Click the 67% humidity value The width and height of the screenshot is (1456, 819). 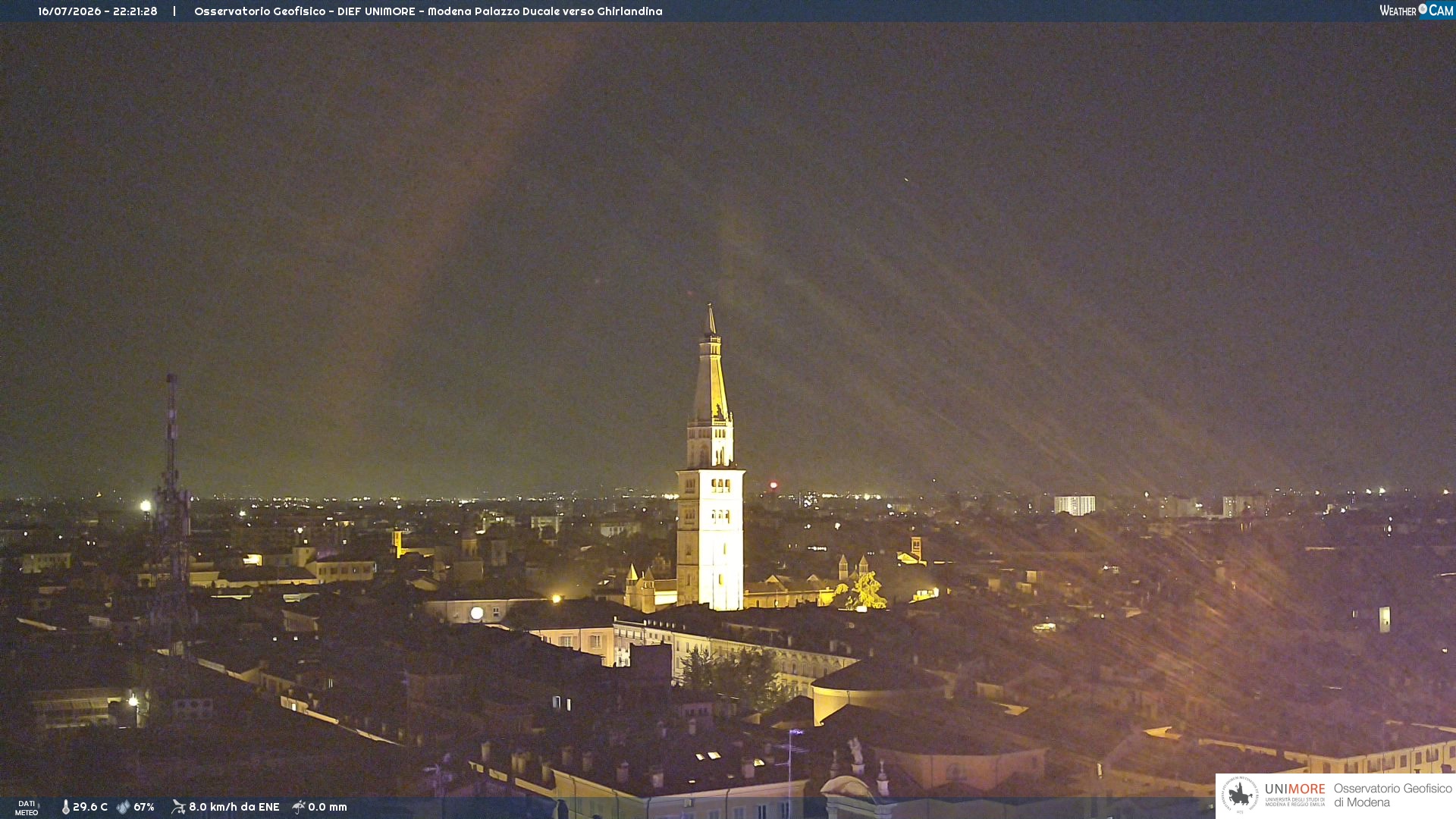tap(144, 807)
